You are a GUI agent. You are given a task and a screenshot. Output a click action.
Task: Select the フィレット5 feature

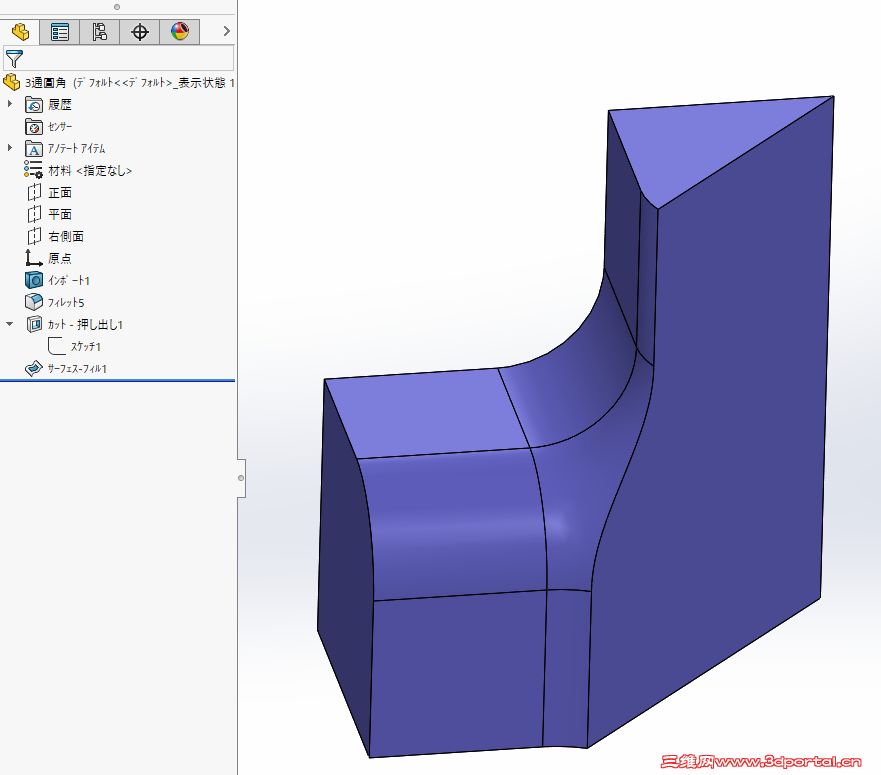tap(66, 303)
